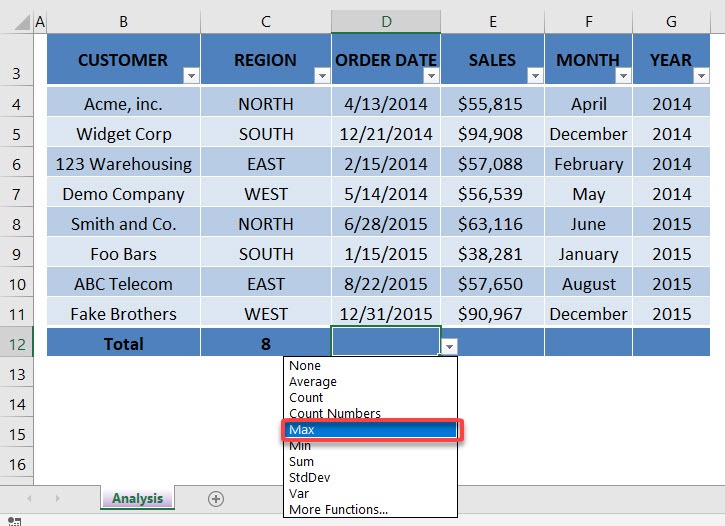Click the Fake Brothers cell
Image resolution: width=725 pixels, height=526 pixels.
[123, 314]
